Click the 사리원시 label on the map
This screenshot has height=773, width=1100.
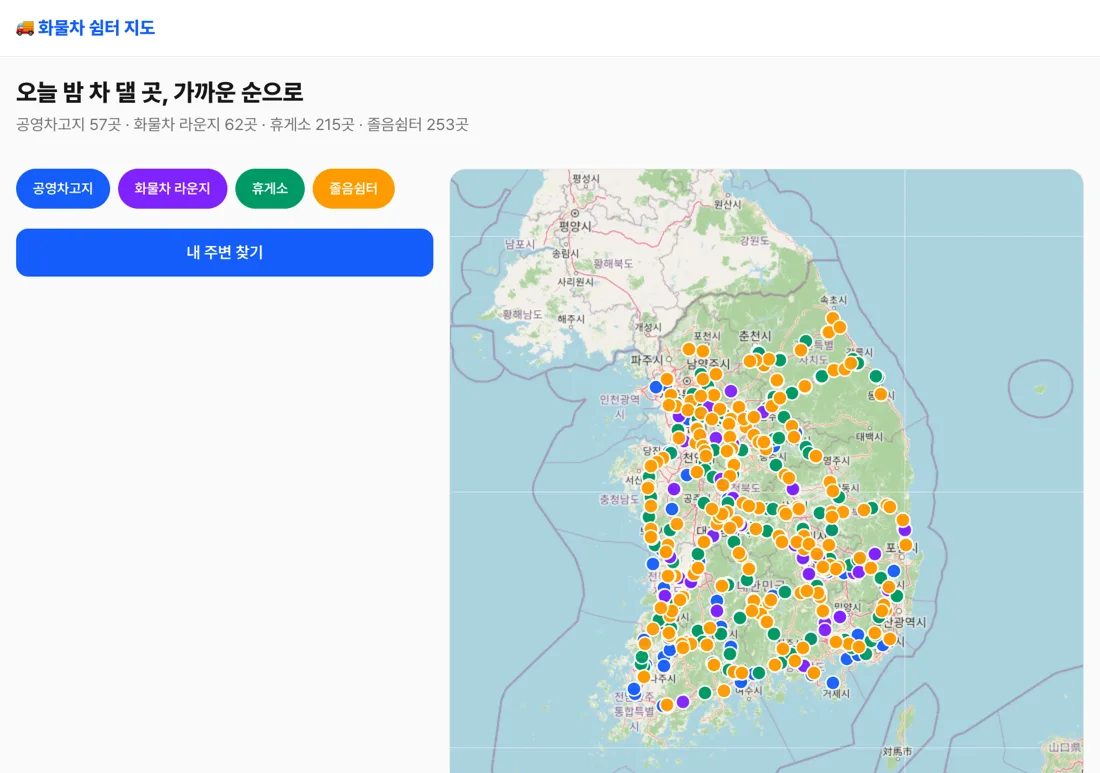pos(575,281)
